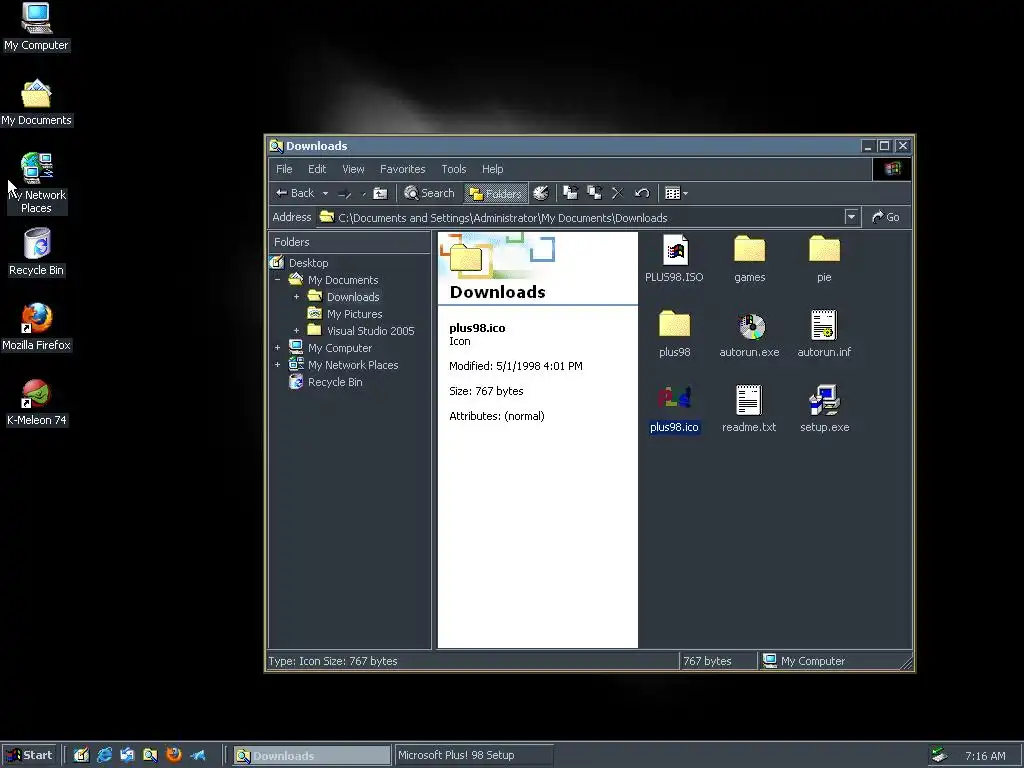Open the Edit menu
Image resolution: width=1024 pixels, height=768 pixels.
pyautogui.click(x=317, y=169)
